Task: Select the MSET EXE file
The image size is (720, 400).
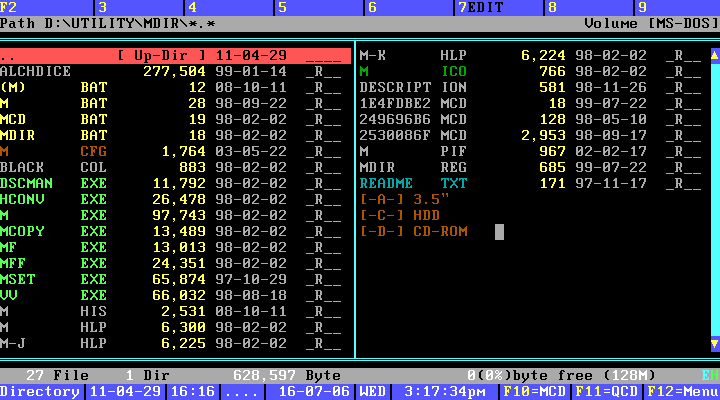Action: click(175, 280)
